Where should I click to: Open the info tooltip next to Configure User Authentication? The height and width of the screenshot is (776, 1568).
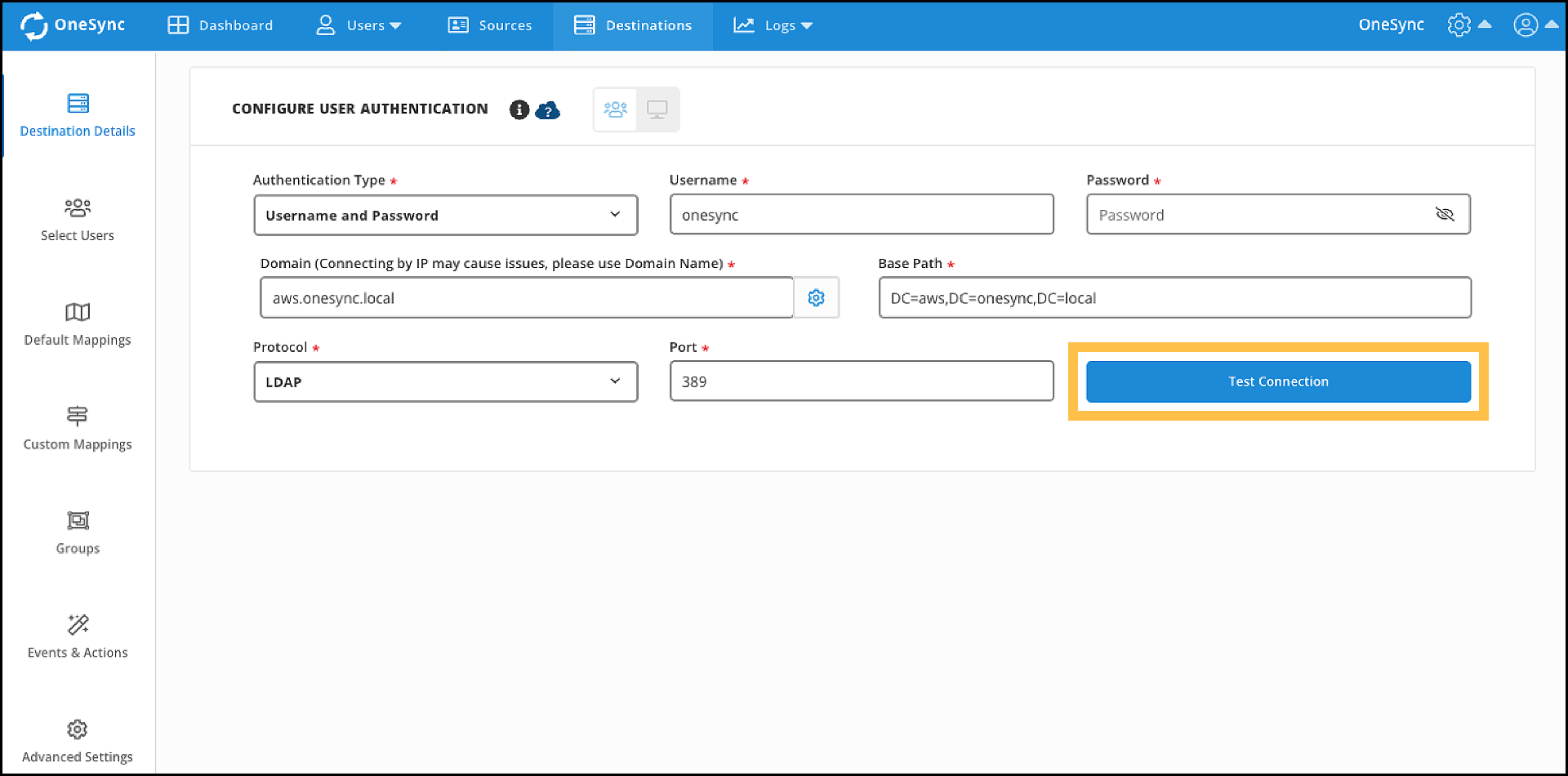(x=519, y=109)
